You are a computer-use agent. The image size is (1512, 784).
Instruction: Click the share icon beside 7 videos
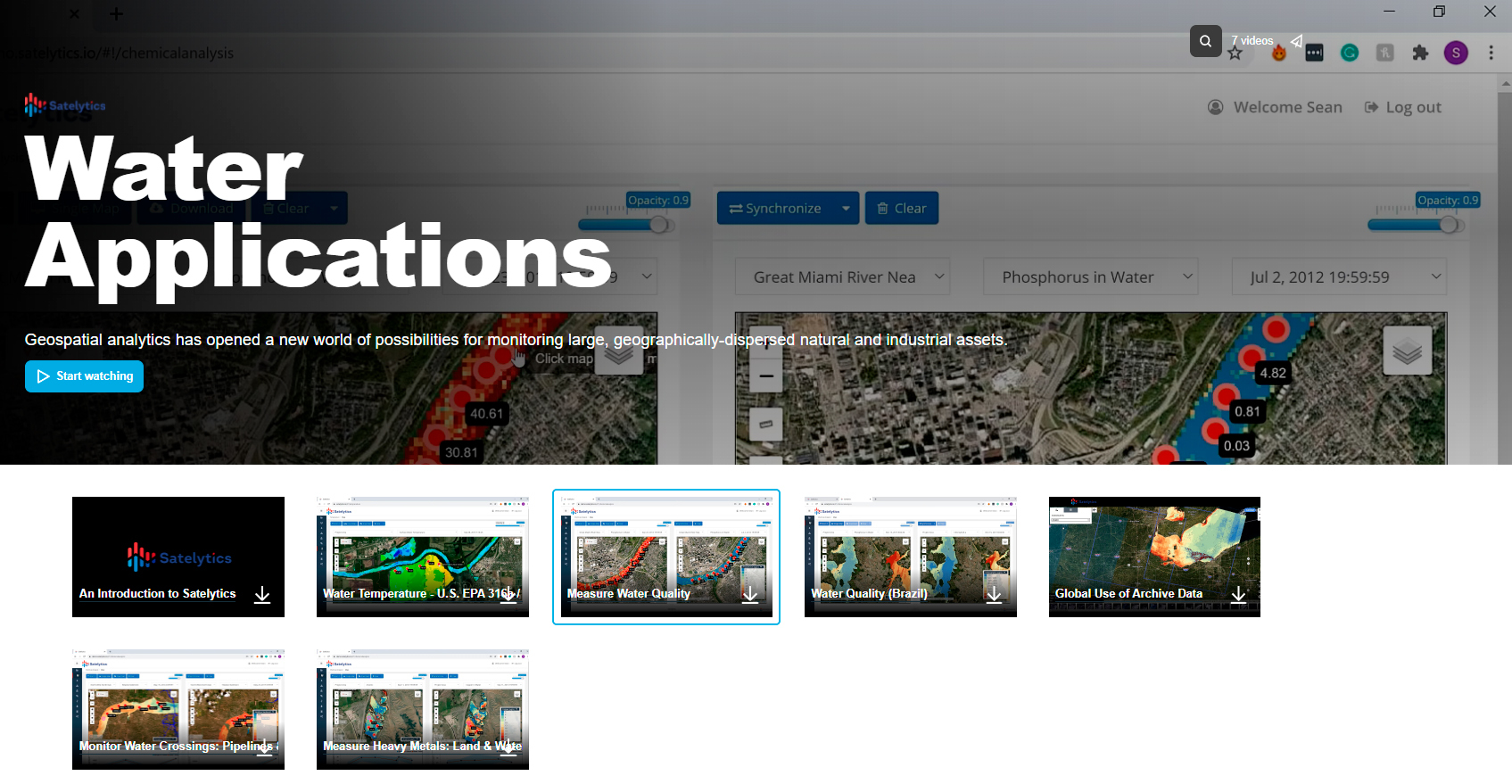pos(1296,41)
